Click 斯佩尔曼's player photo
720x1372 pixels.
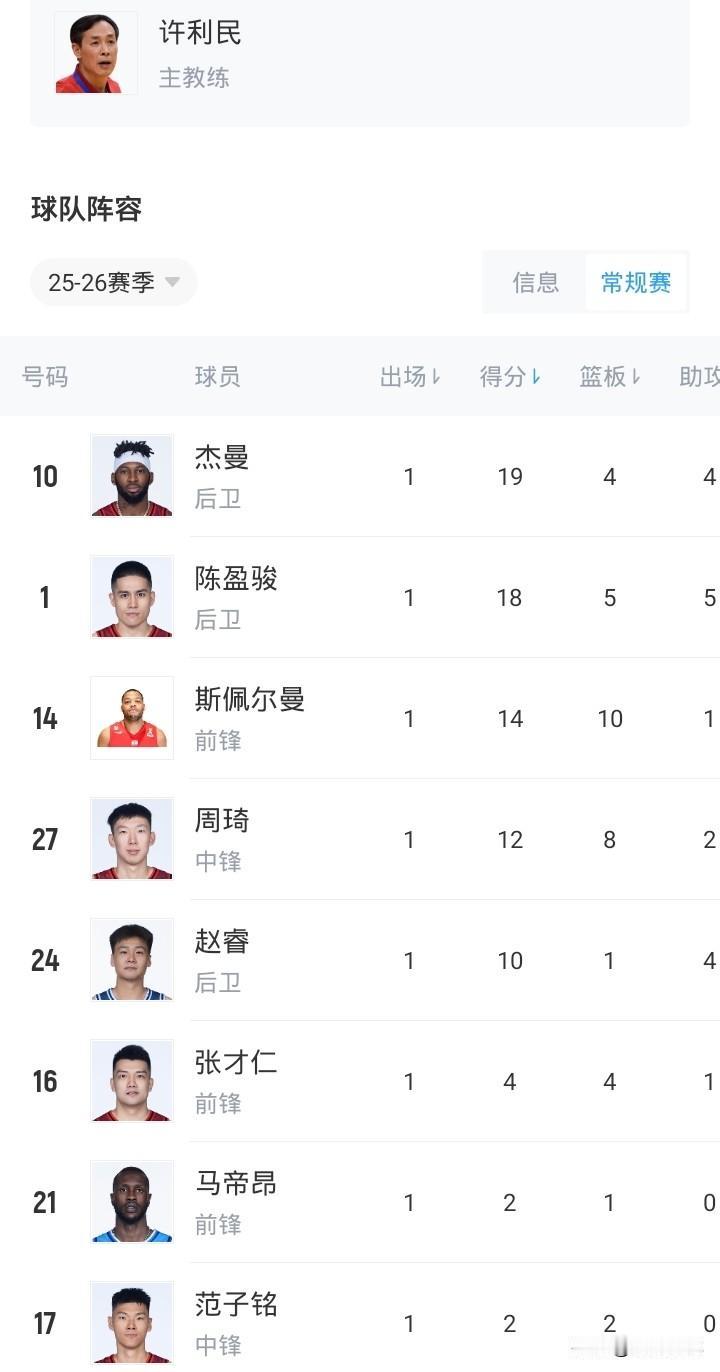(131, 717)
